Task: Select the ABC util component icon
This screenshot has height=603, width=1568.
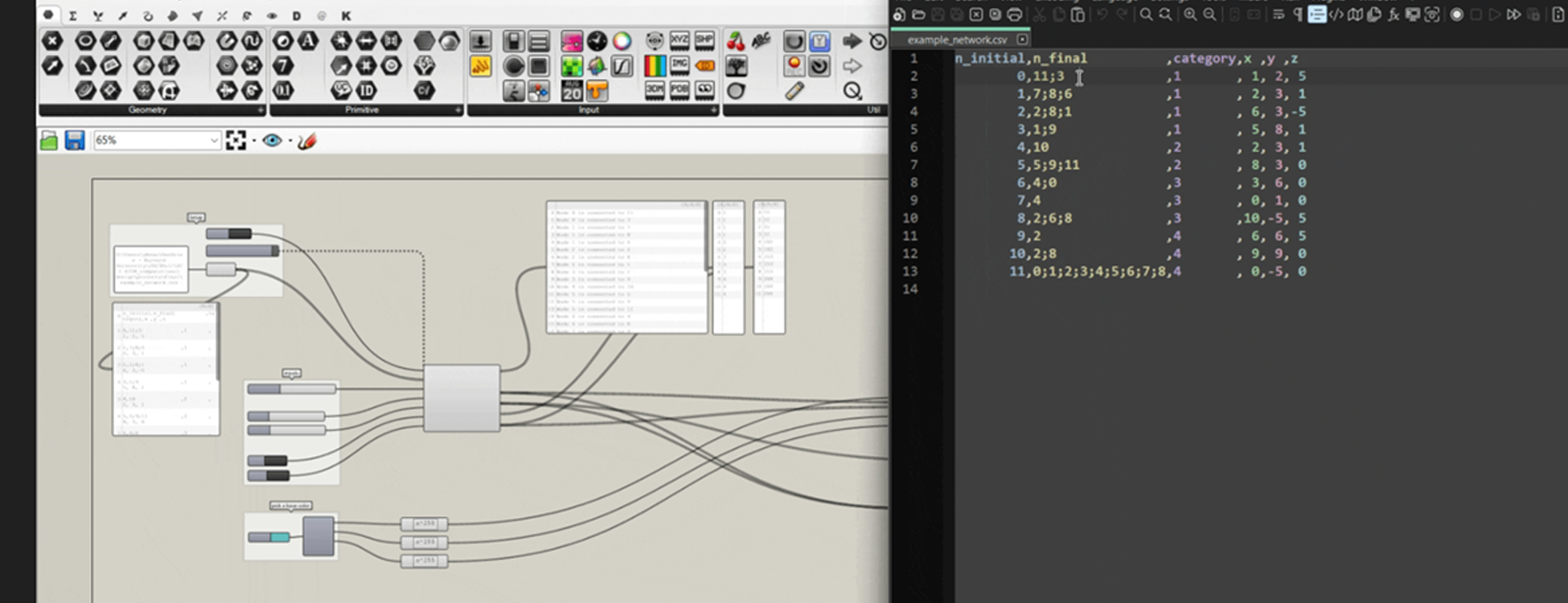Action: (761, 40)
